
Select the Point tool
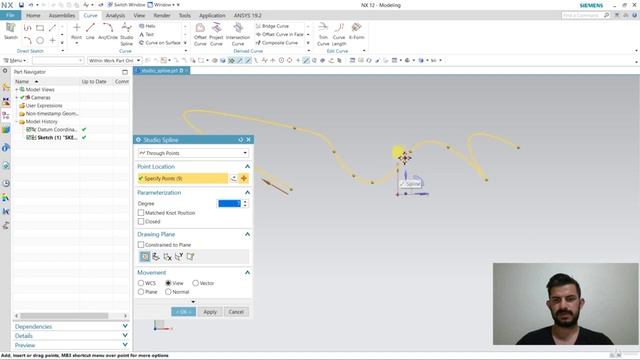pos(76,32)
